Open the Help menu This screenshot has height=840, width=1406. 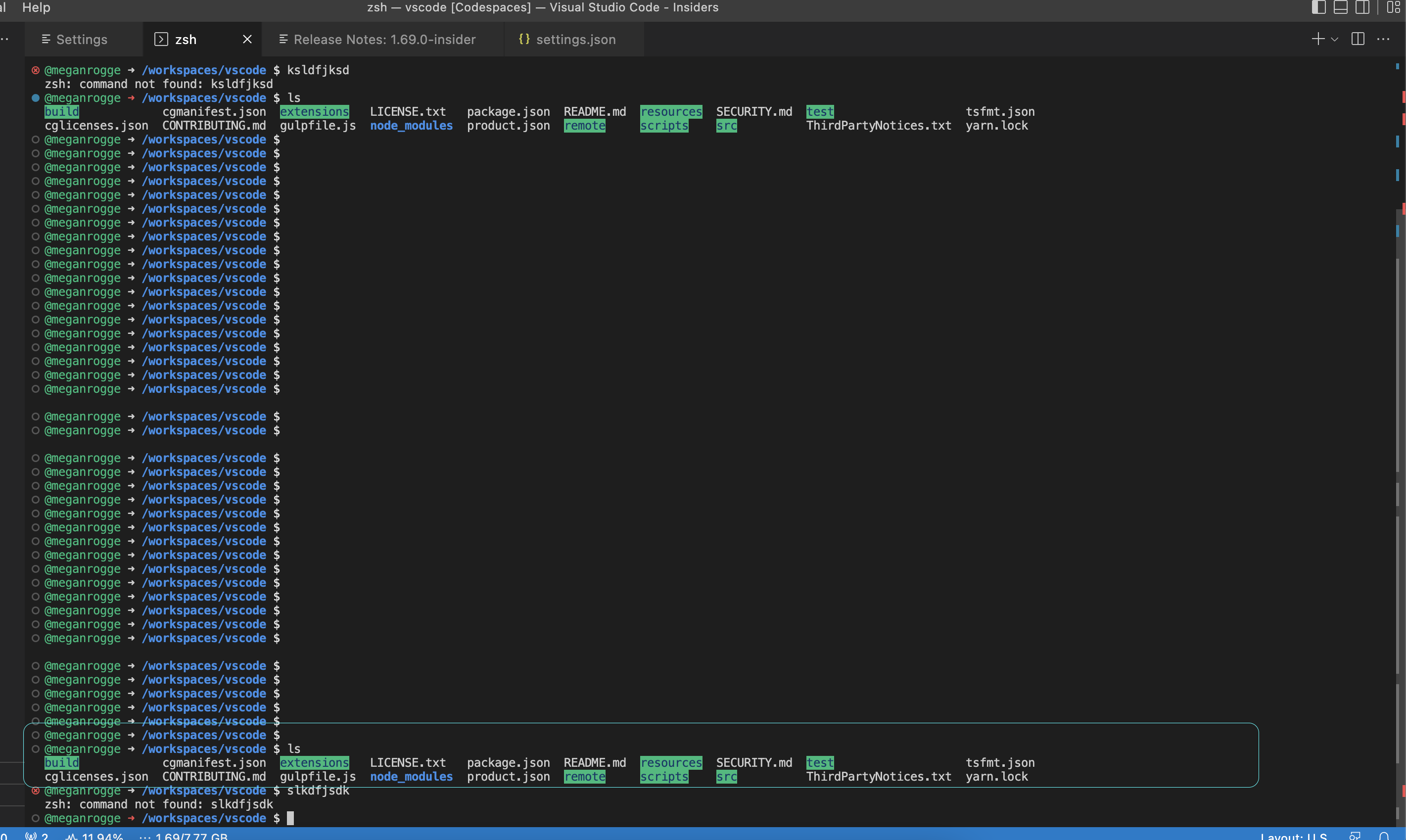point(36,7)
